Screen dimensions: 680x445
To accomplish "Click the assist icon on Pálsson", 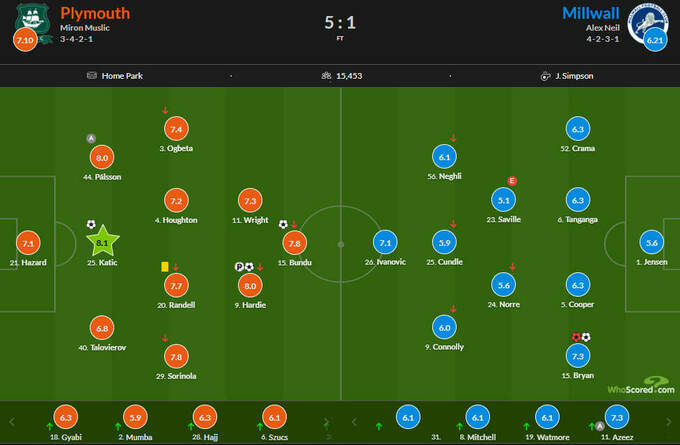I will 92,138.
